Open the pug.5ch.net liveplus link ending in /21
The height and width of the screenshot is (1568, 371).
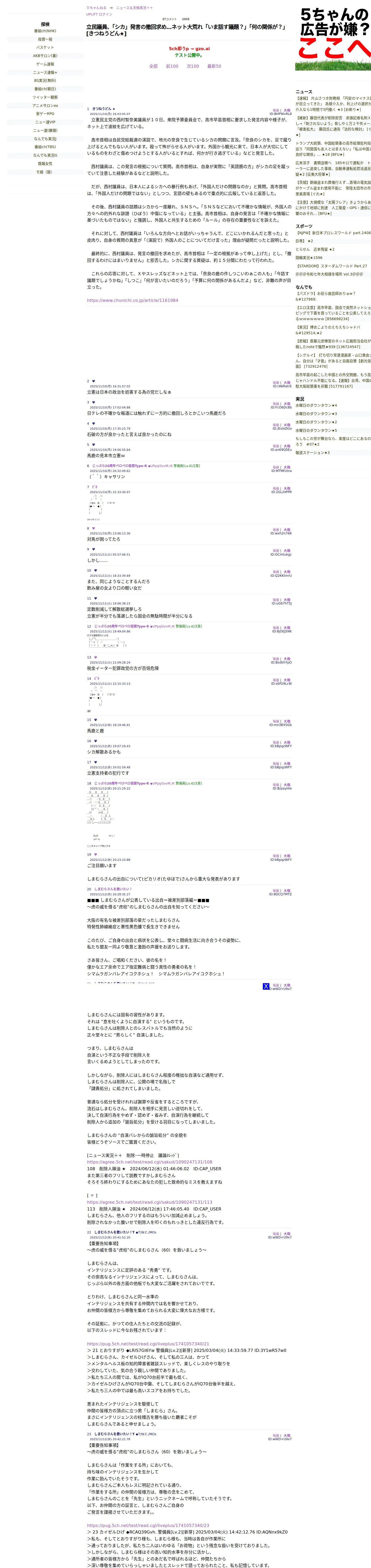coord(148,1344)
